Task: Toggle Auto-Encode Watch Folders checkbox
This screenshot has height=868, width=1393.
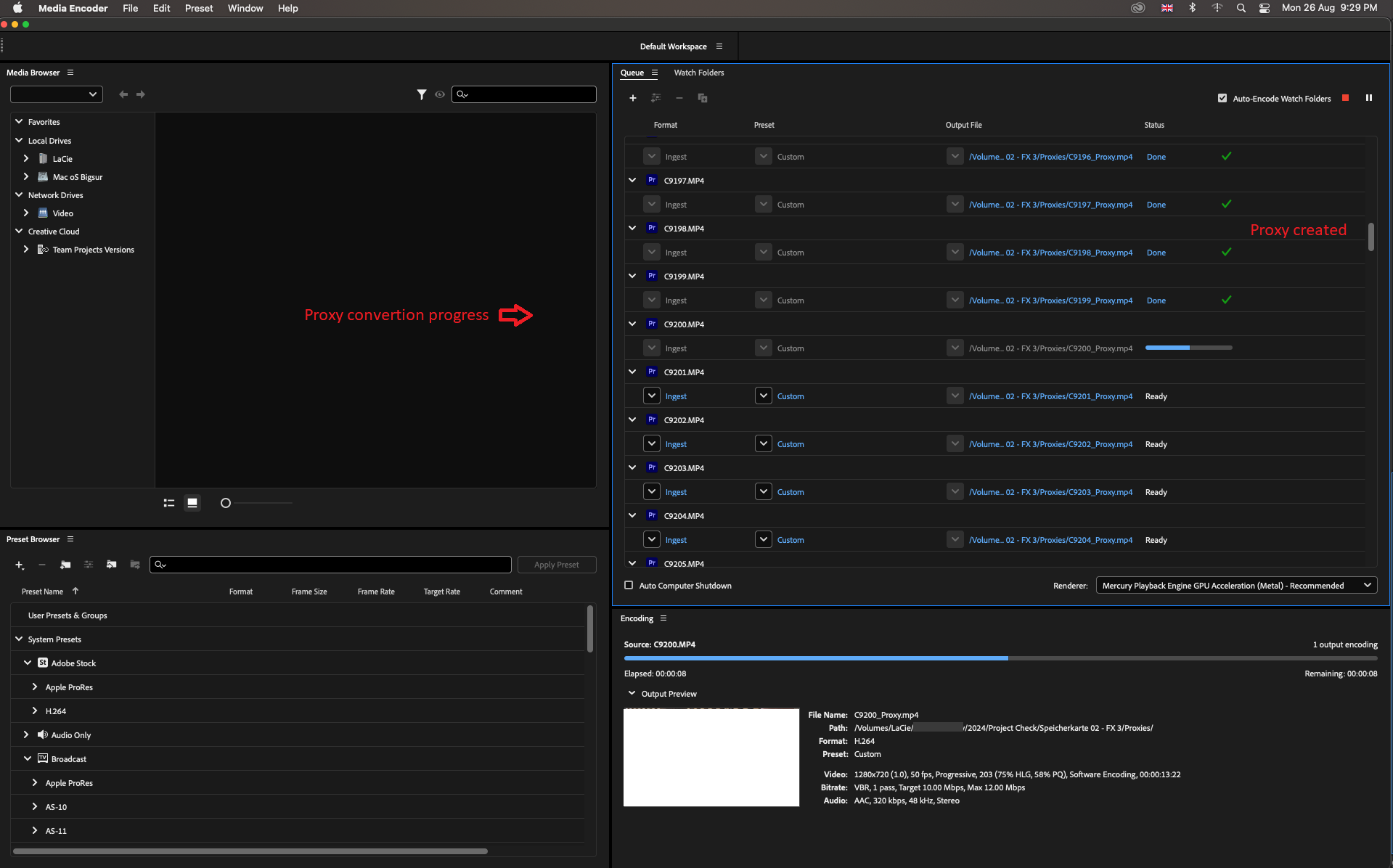Action: pos(1222,98)
